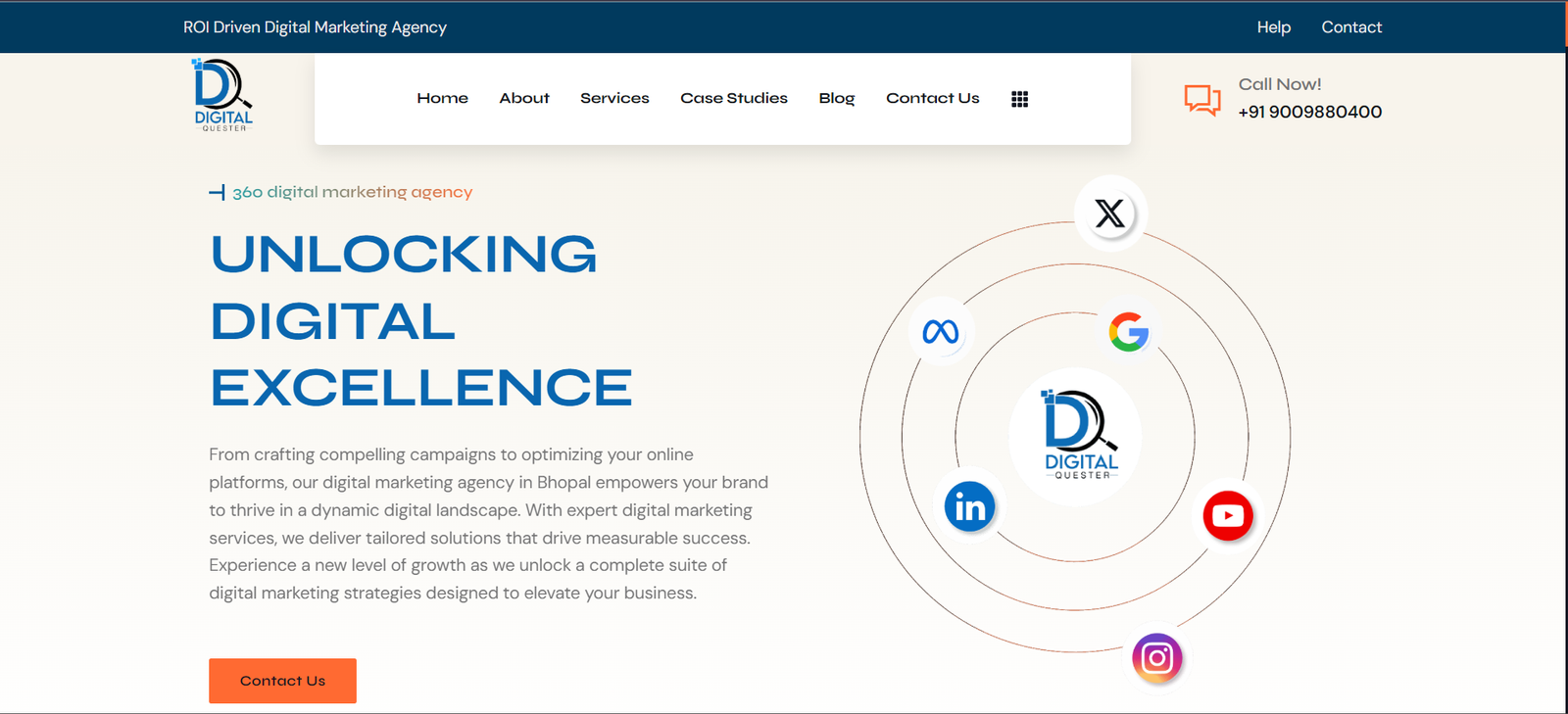Click the X (Twitter) orbit icon
Viewport: 1568px width, 714px height.
coord(1109,214)
